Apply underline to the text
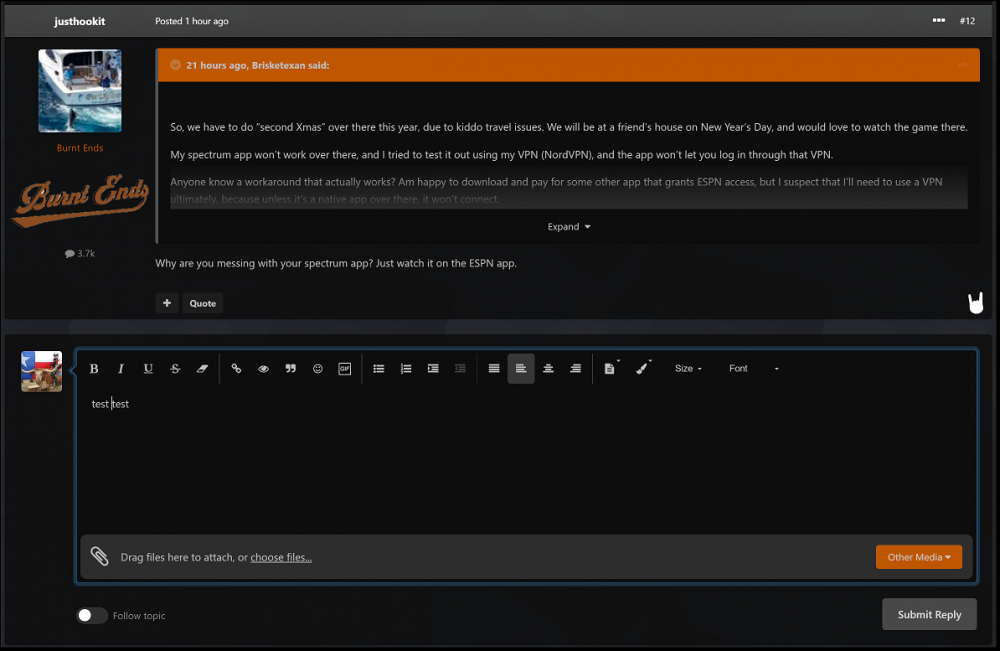The image size is (1000, 651). (x=148, y=368)
